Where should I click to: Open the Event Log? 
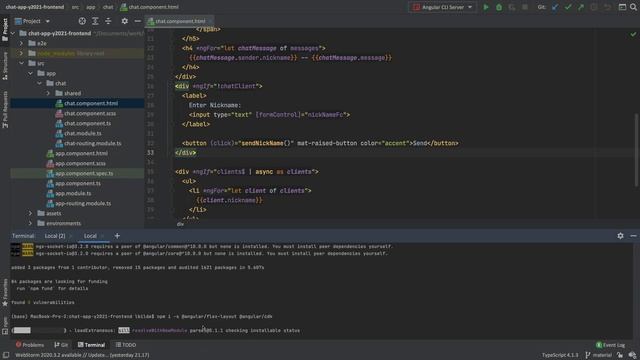click(x=610, y=345)
